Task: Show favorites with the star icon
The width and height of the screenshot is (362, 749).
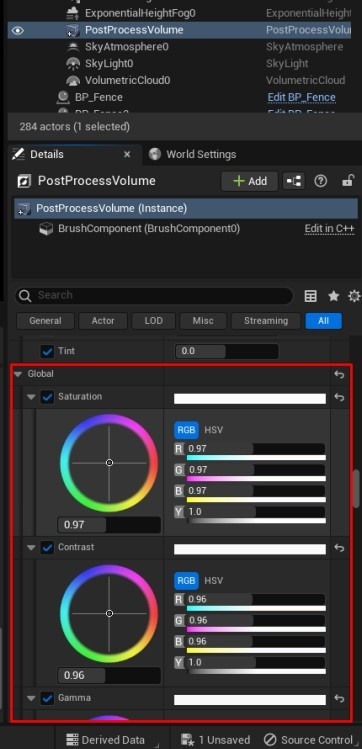Action: (333, 296)
